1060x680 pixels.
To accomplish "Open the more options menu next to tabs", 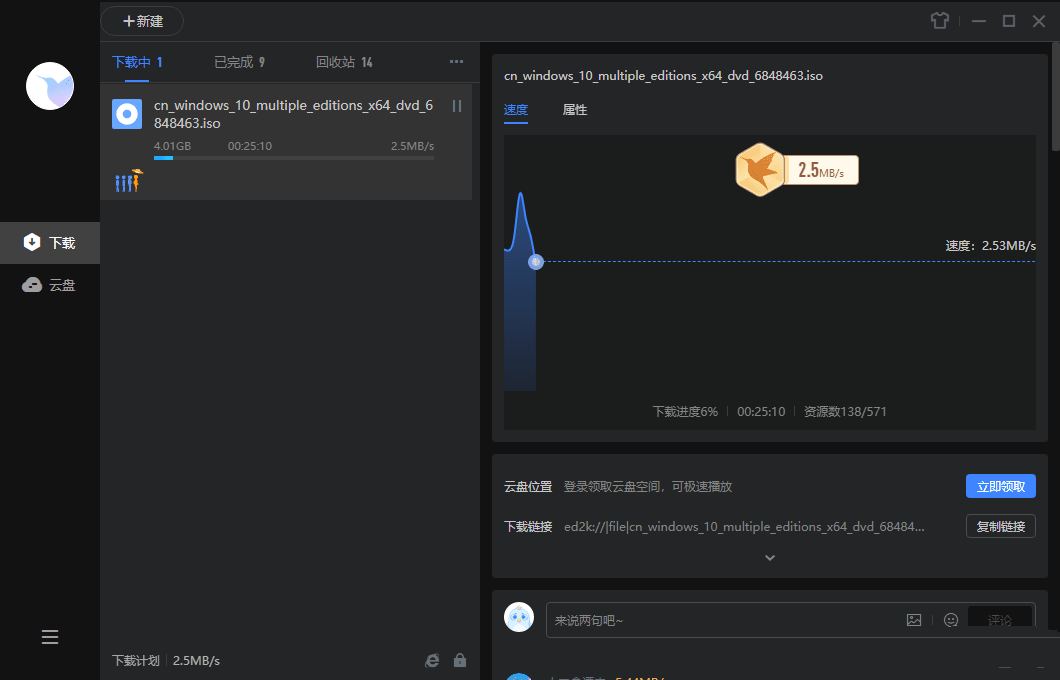I will pyautogui.click(x=456, y=61).
